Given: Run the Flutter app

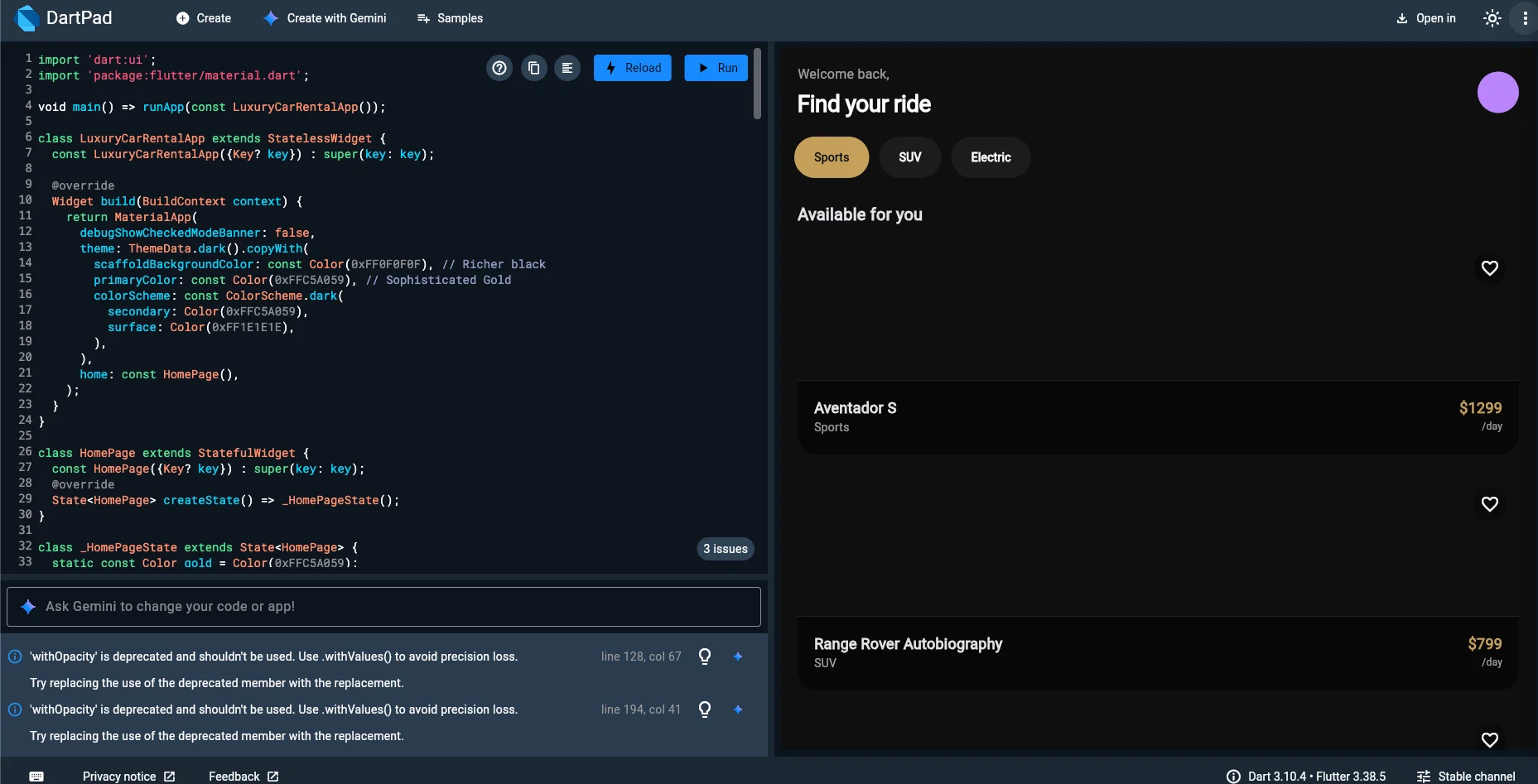Looking at the screenshot, I should [x=716, y=68].
